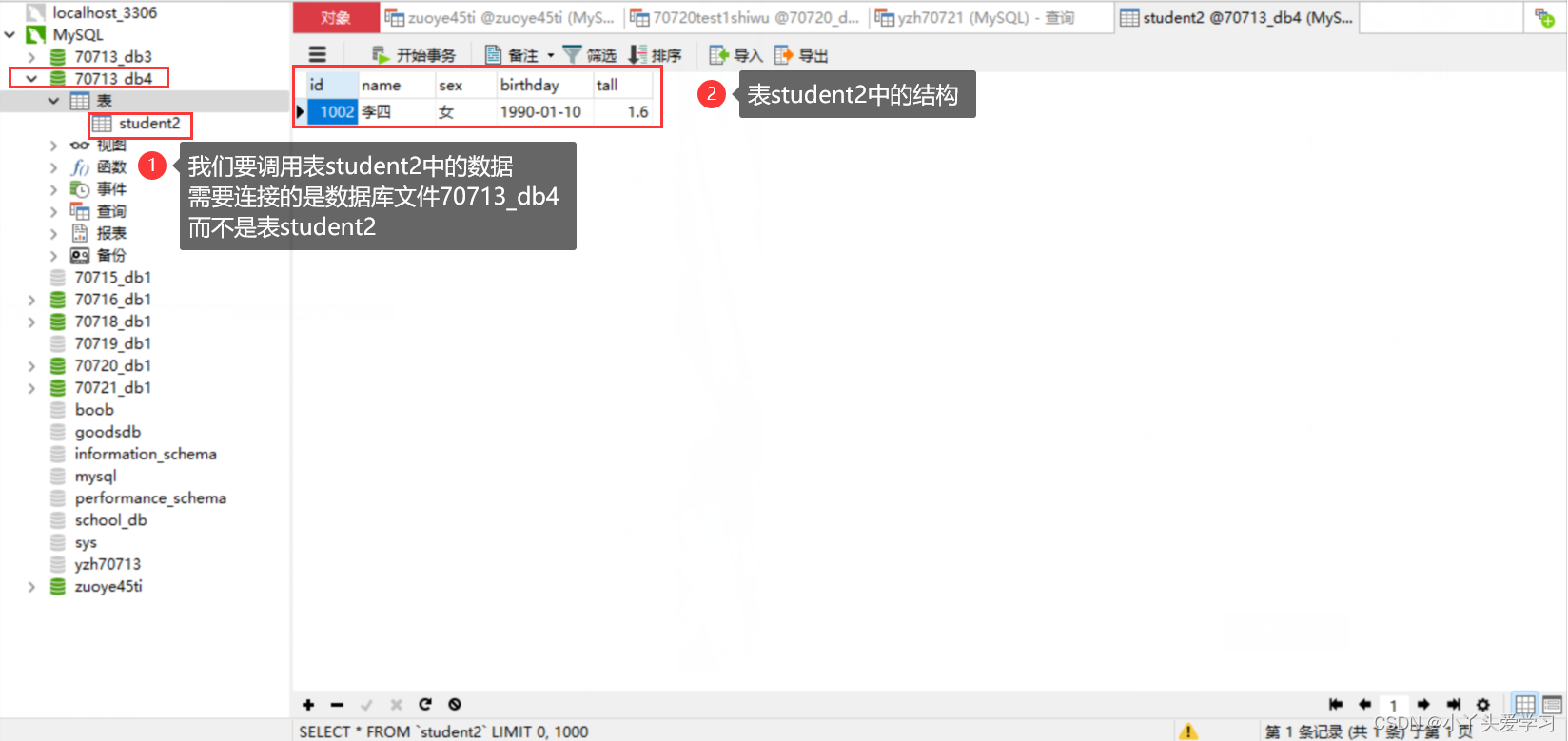Click the page number field

(x=1393, y=705)
